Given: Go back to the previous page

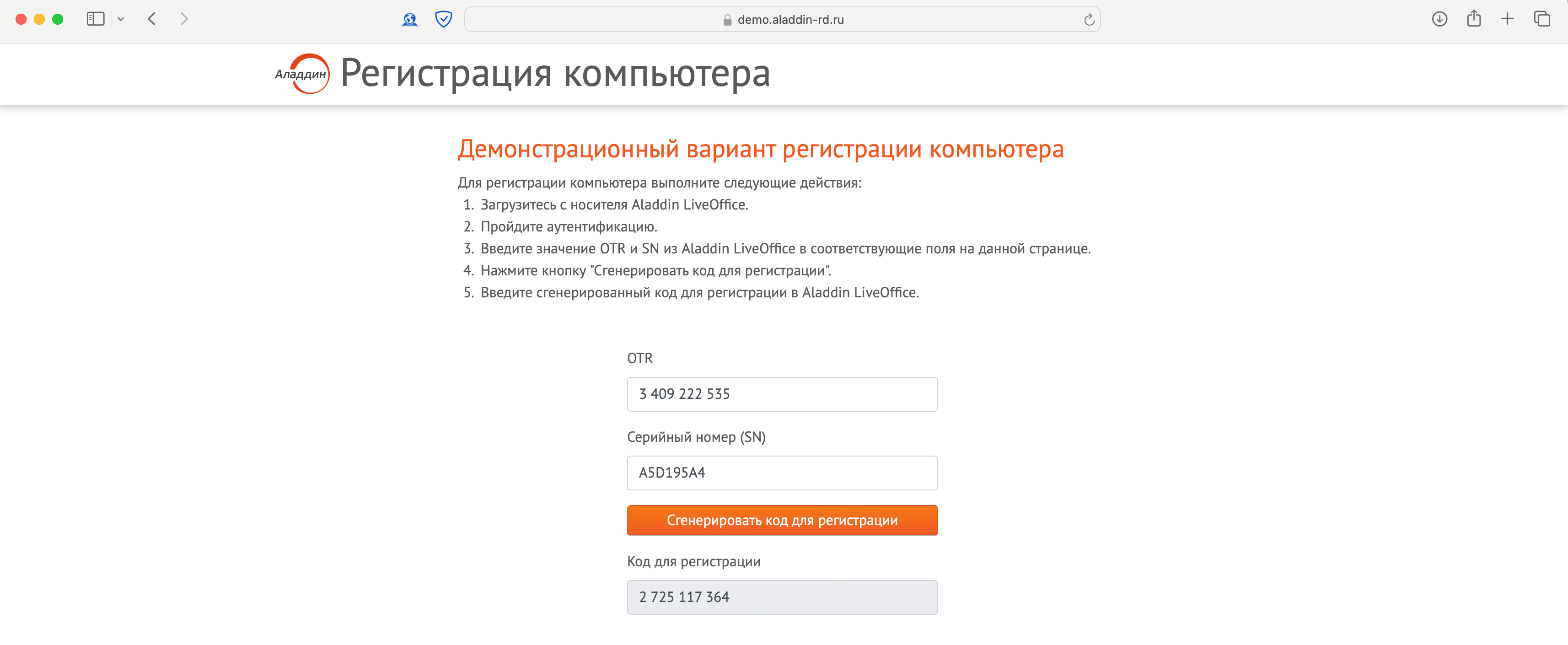Looking at the screenshot, I should click(152, 19).
